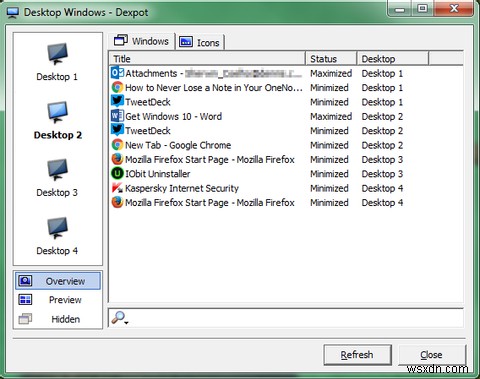480x379 pixels.
Task: Minimize the Dexpot window
Action: (400, 9)
